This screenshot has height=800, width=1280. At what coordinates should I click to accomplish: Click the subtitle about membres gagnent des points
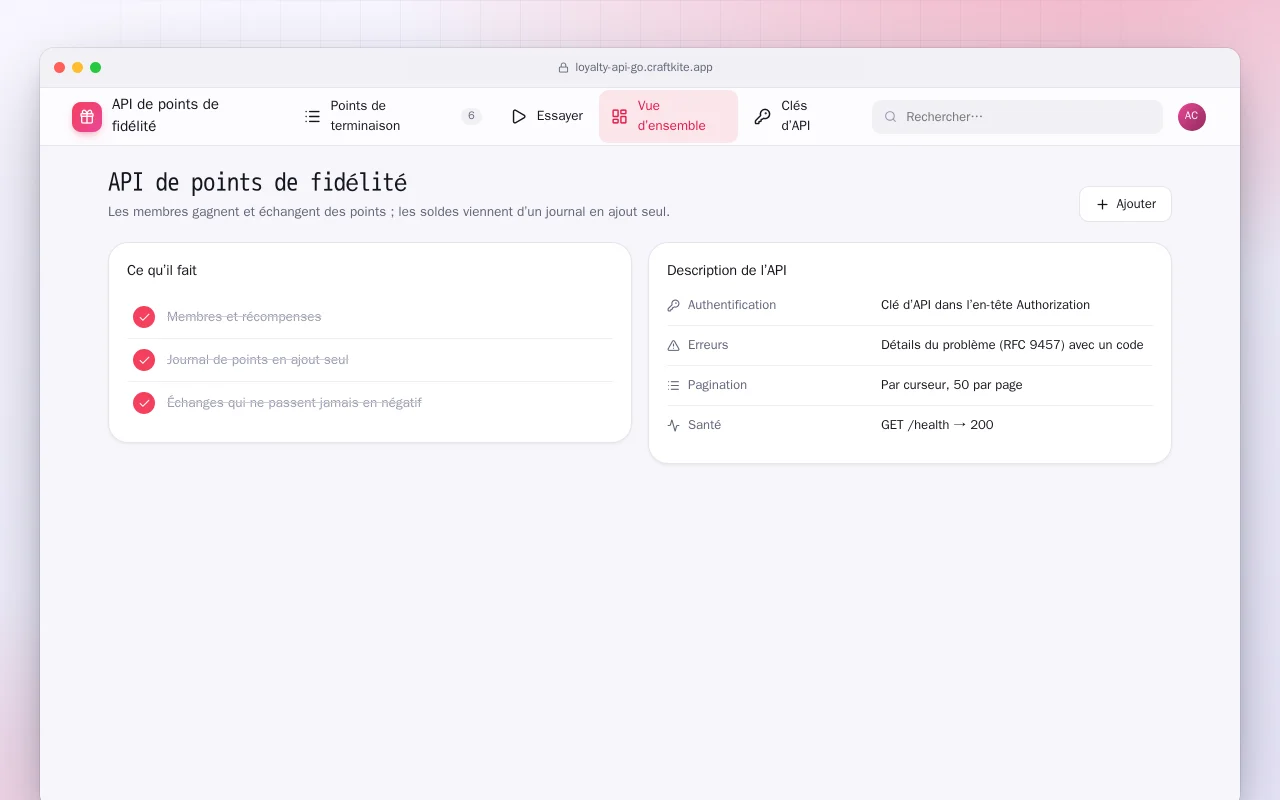389,212
